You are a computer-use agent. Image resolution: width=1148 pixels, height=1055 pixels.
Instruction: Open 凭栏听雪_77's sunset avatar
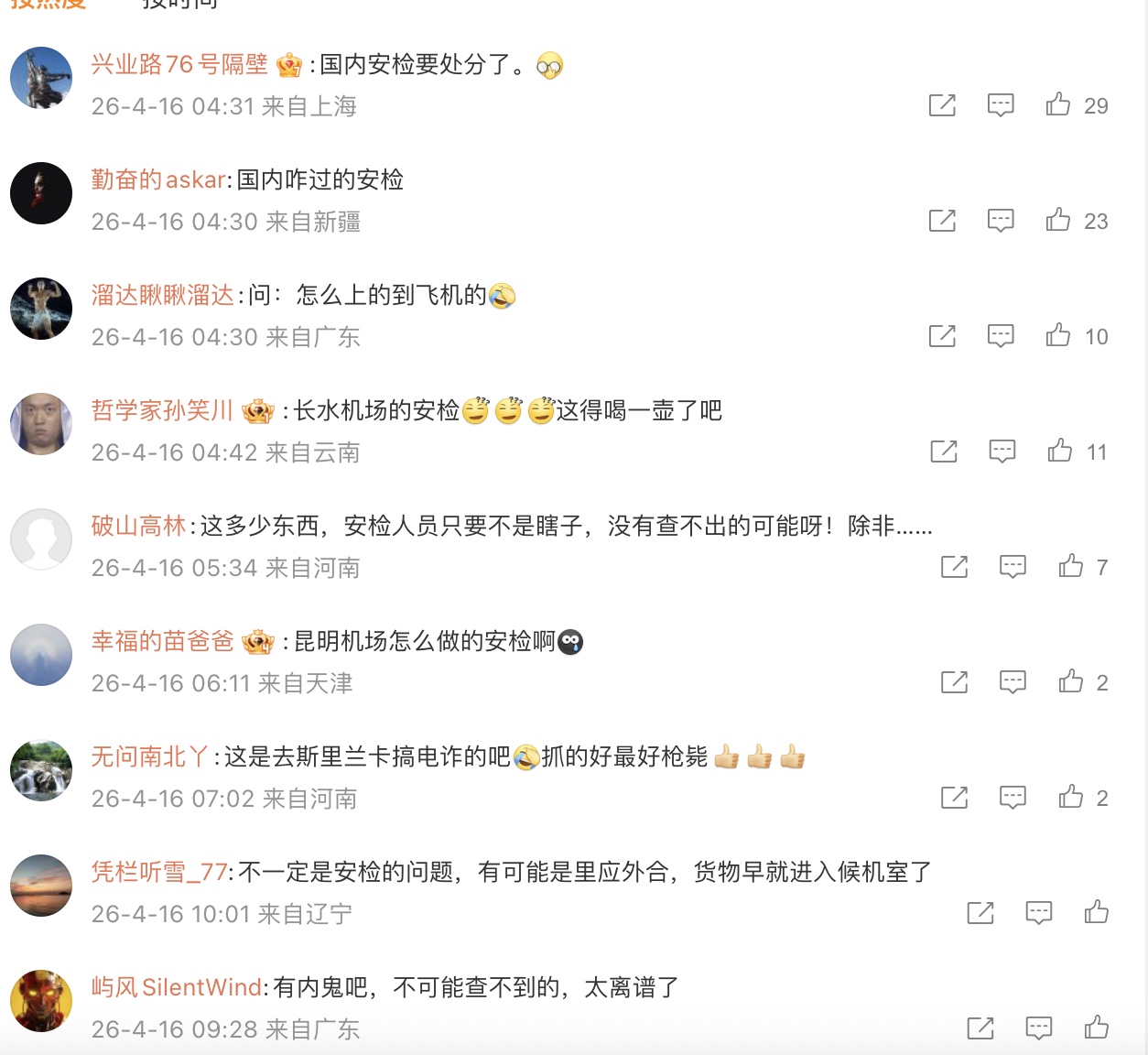pos(41,886)
